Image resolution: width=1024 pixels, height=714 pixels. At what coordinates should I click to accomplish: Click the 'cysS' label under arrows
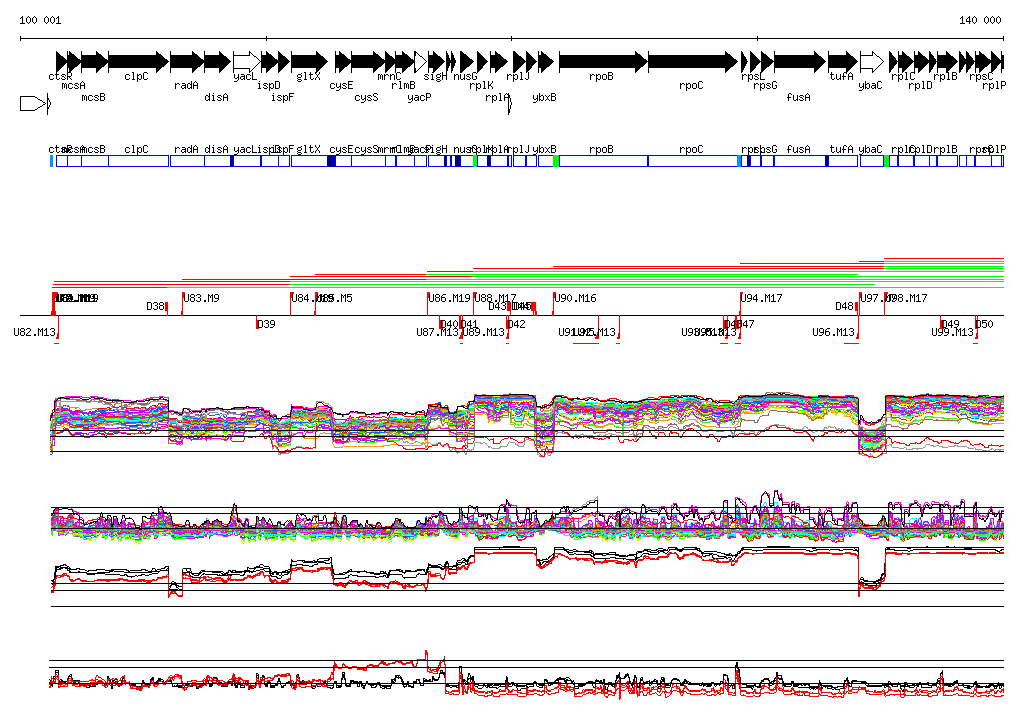pos(366,97)
